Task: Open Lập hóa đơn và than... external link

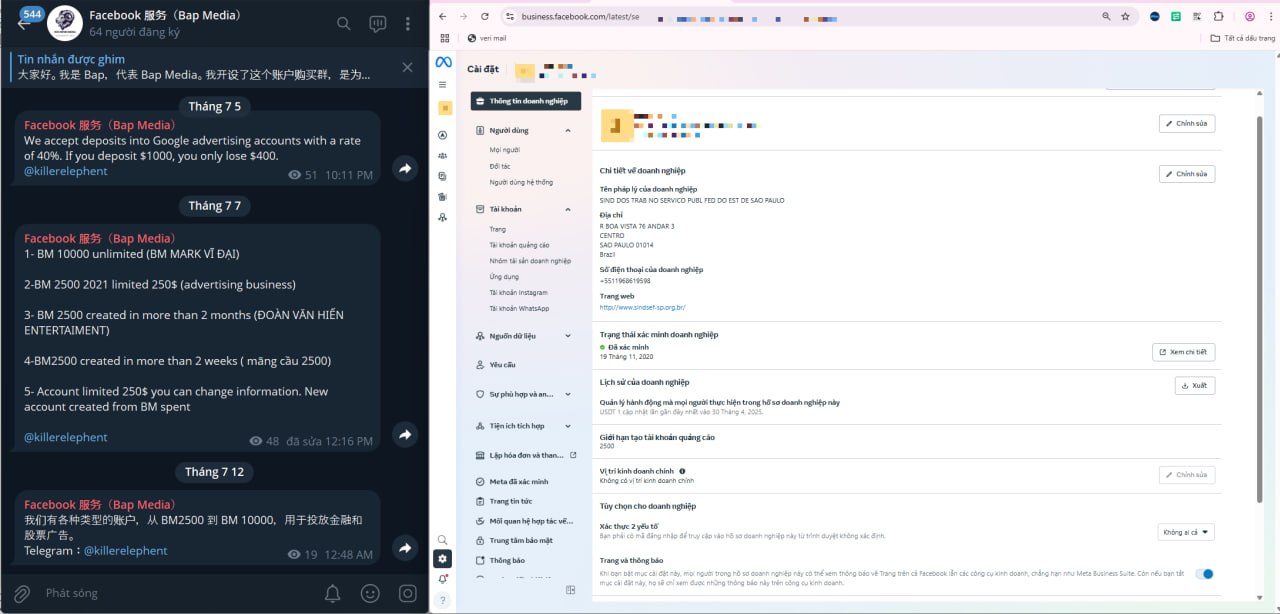Action: pyautogui.click(x=526, y=455)
